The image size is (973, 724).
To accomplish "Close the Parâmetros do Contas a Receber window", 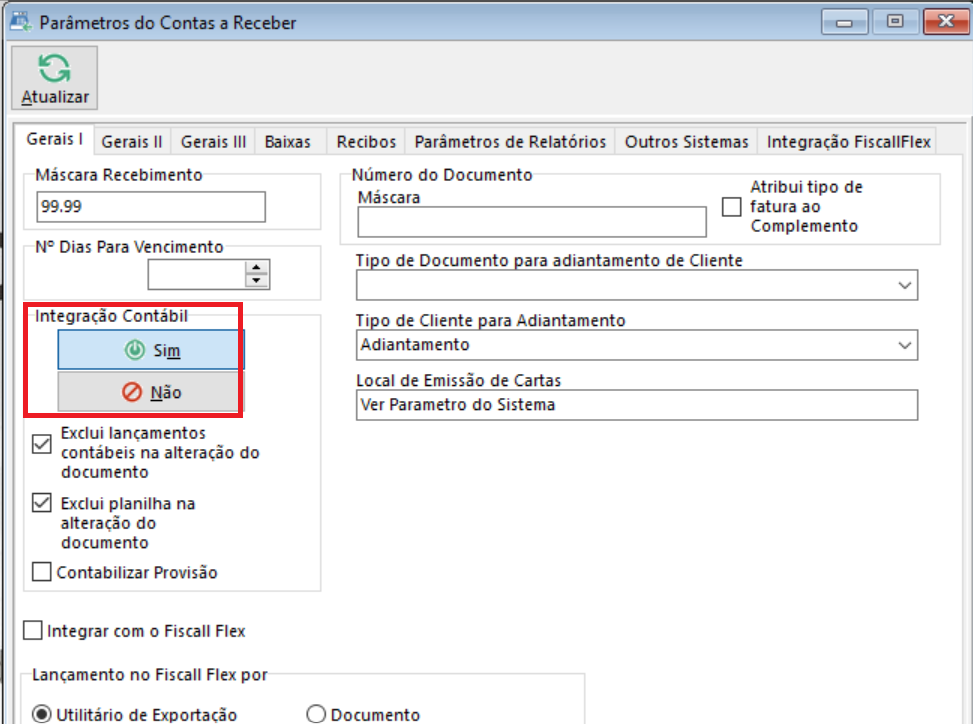I will [946, 22].
